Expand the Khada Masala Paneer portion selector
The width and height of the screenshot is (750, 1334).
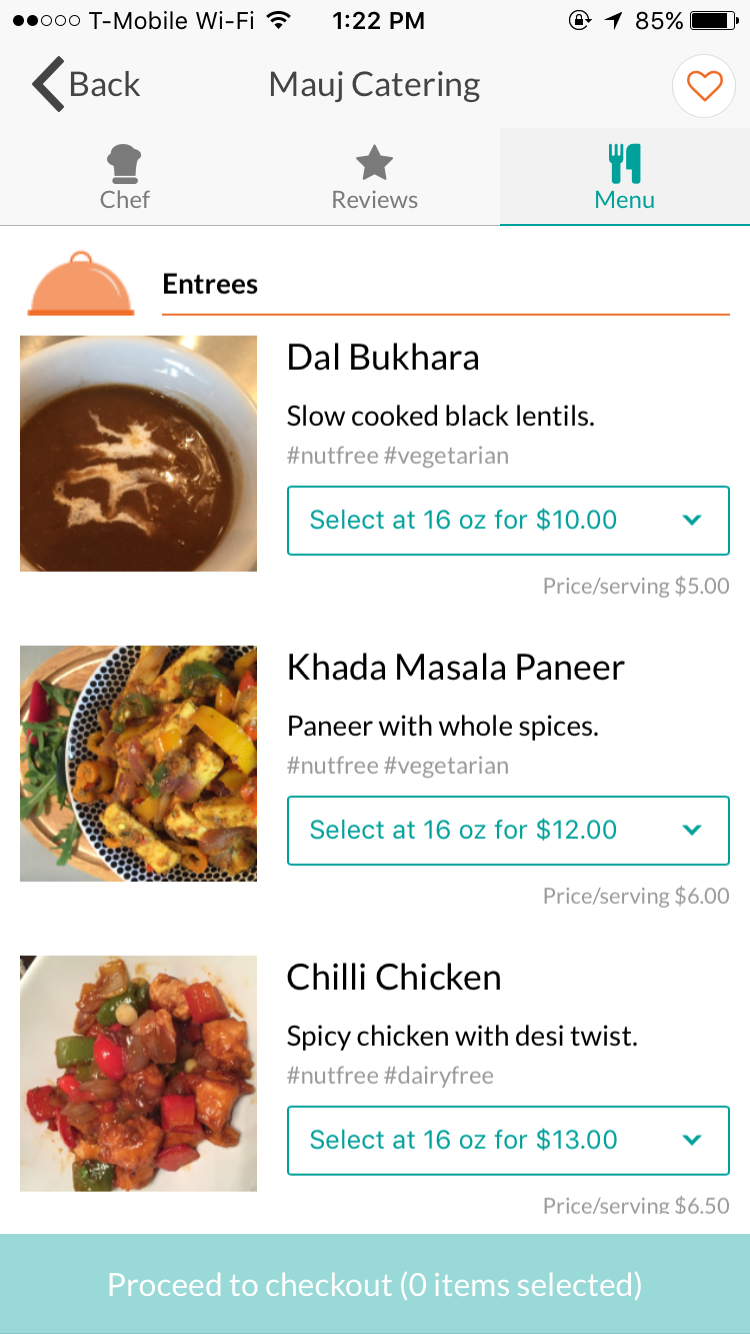508,830
